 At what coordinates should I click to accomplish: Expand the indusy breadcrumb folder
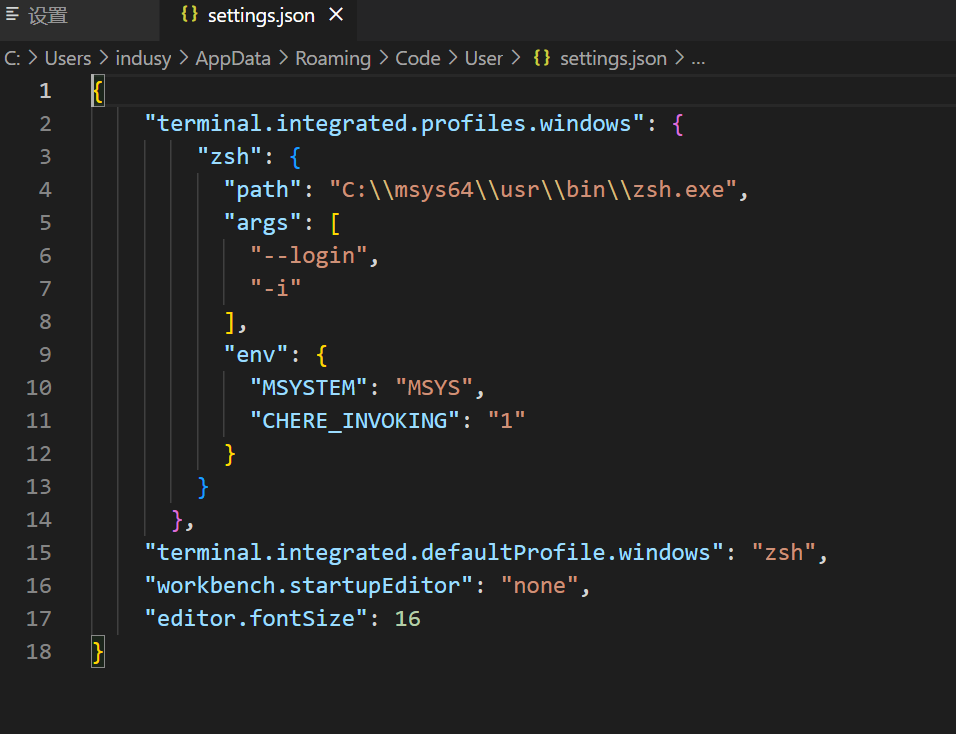143,58
